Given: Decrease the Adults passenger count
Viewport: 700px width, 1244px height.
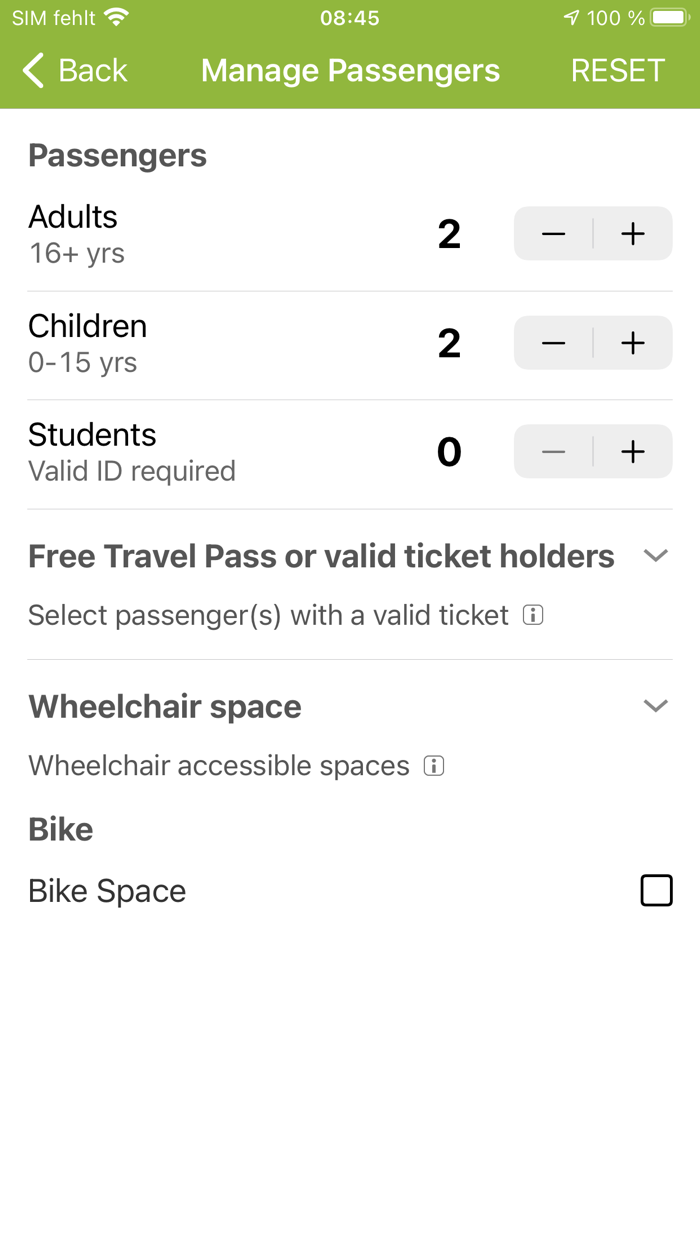Looking at the screenshot, I should [x=552, y=233].
